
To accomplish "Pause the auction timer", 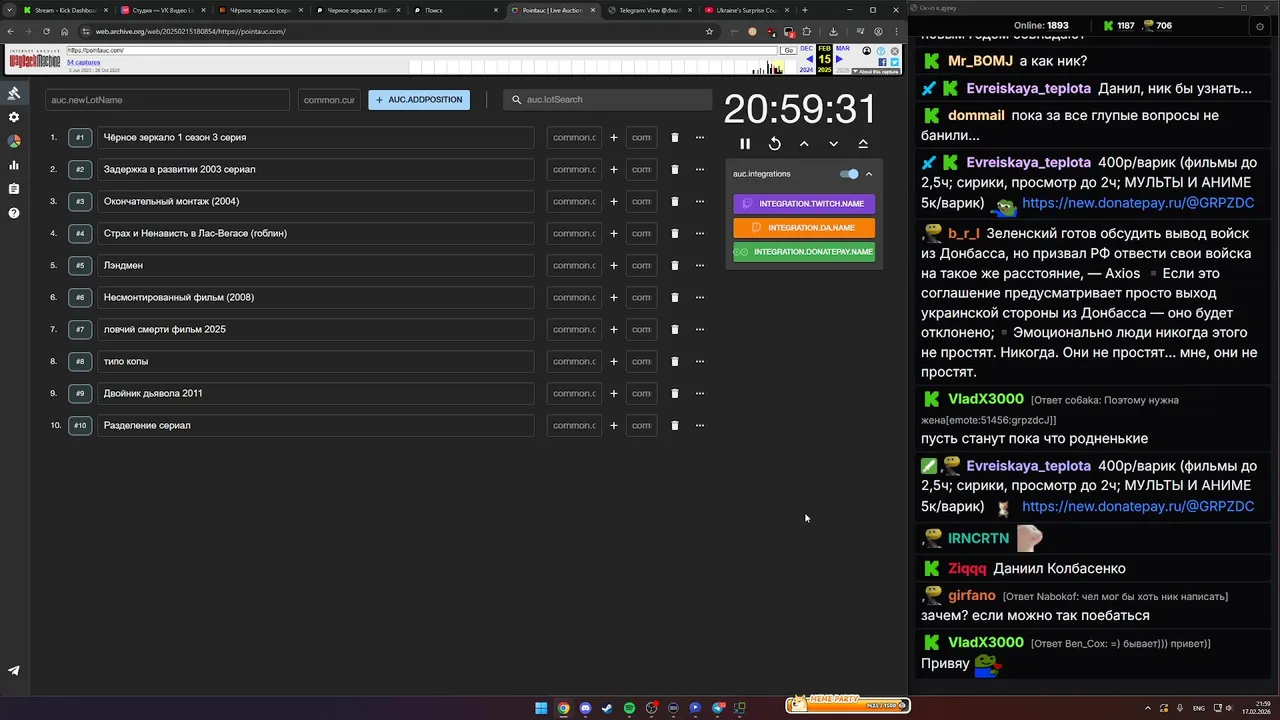I will (745, 144).
